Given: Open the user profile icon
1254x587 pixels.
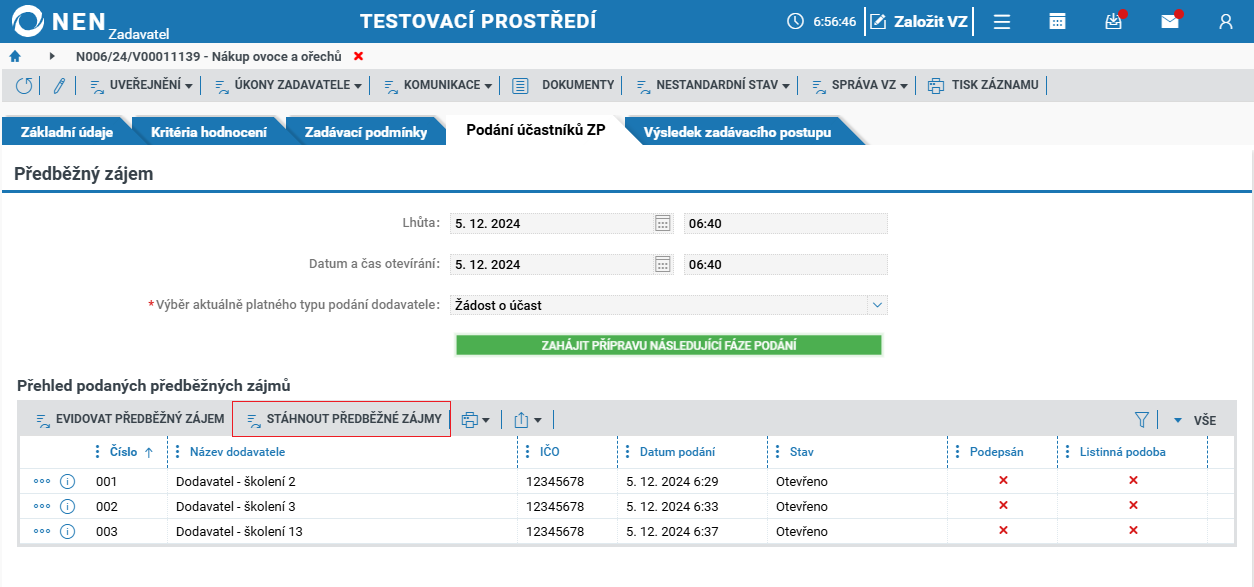Looking at the screenshot, I should 1226,21.
